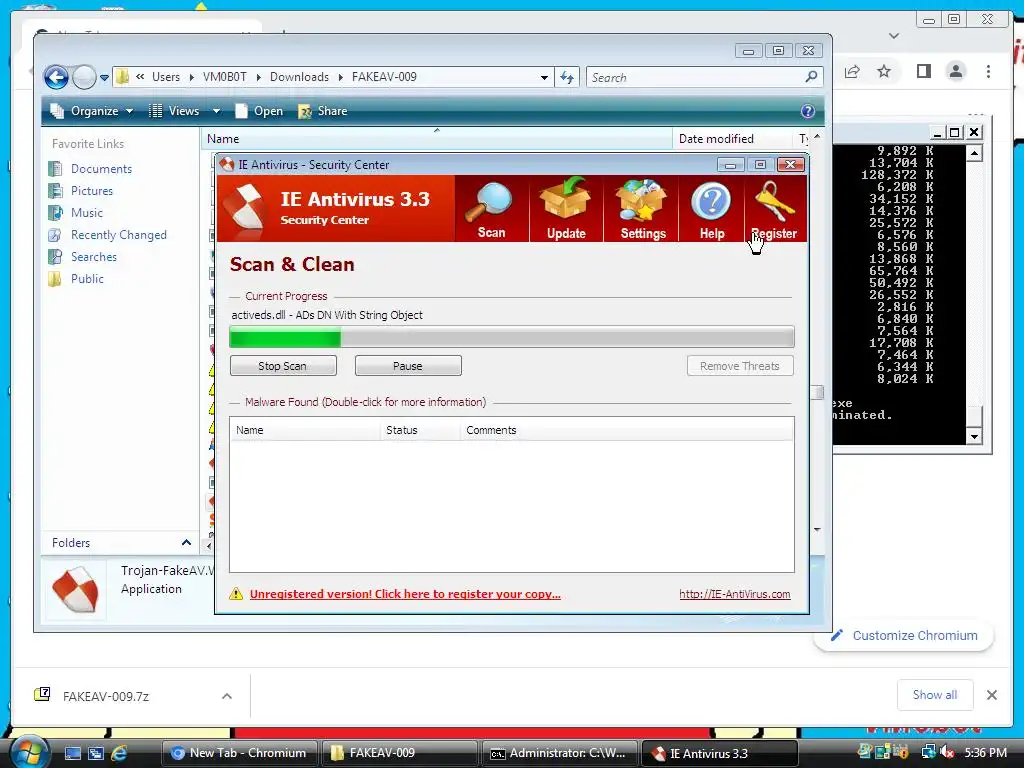Click the Chromium share page icon
The width and height of the screenshot is (1024, 768).
(x=852, y=71)
